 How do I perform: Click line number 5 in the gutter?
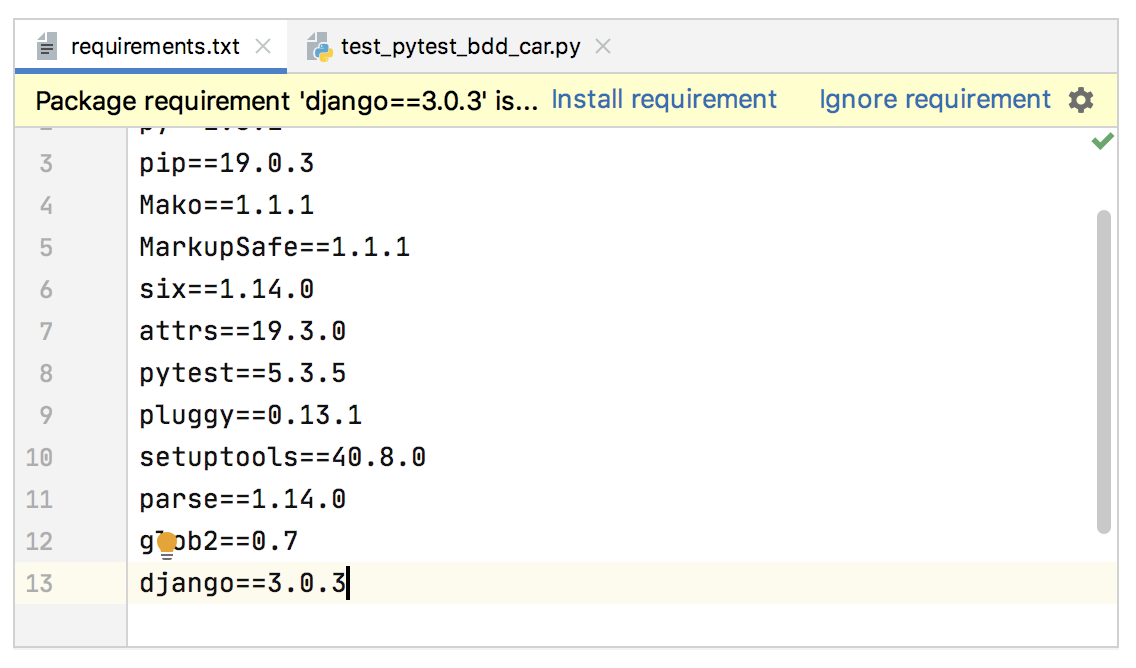46,248
